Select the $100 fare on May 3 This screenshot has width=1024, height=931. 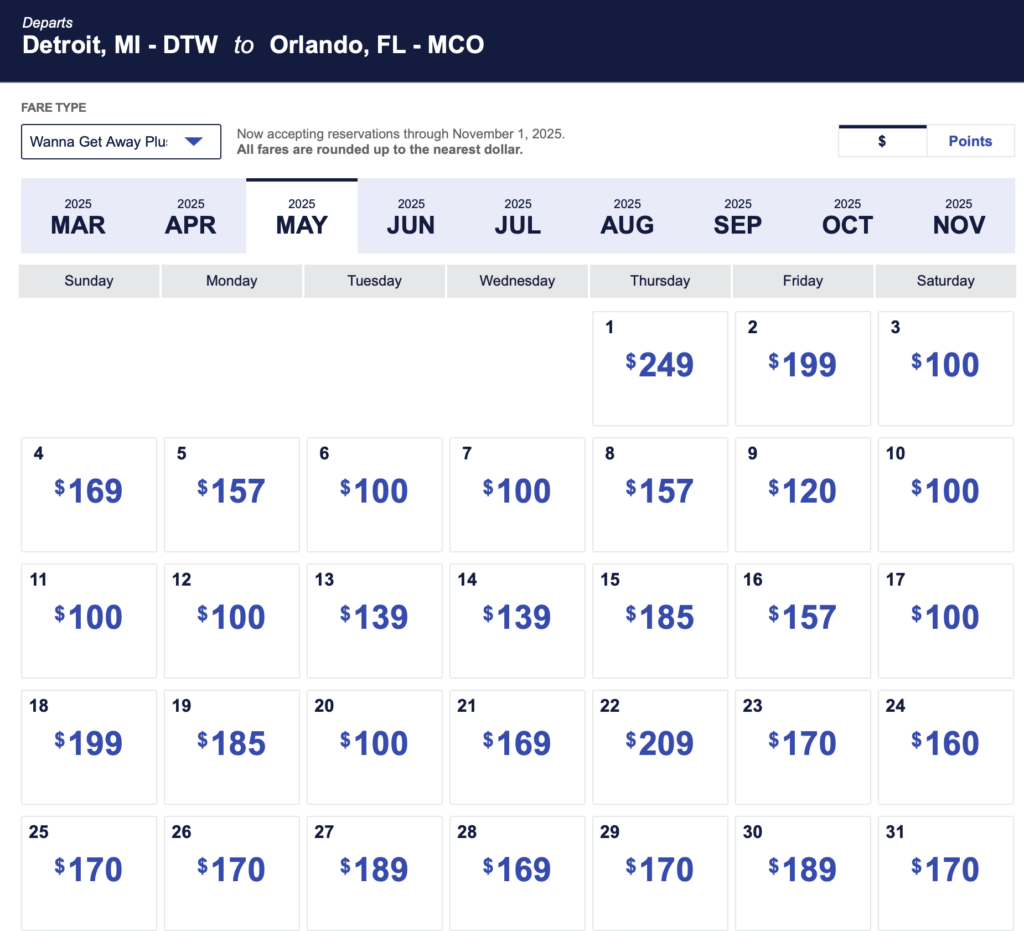945,368
